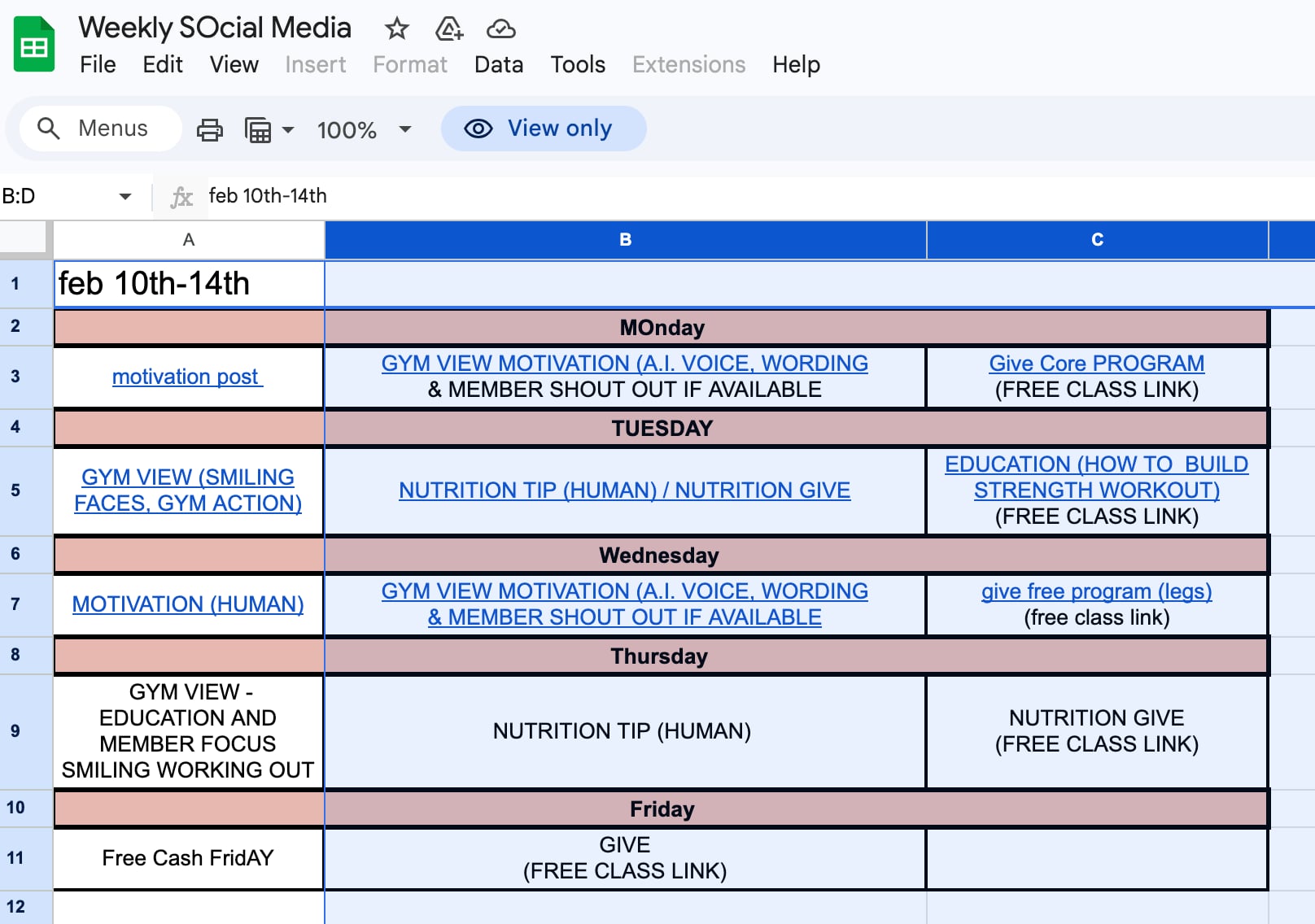Open the Tools menu

point(578,65)
